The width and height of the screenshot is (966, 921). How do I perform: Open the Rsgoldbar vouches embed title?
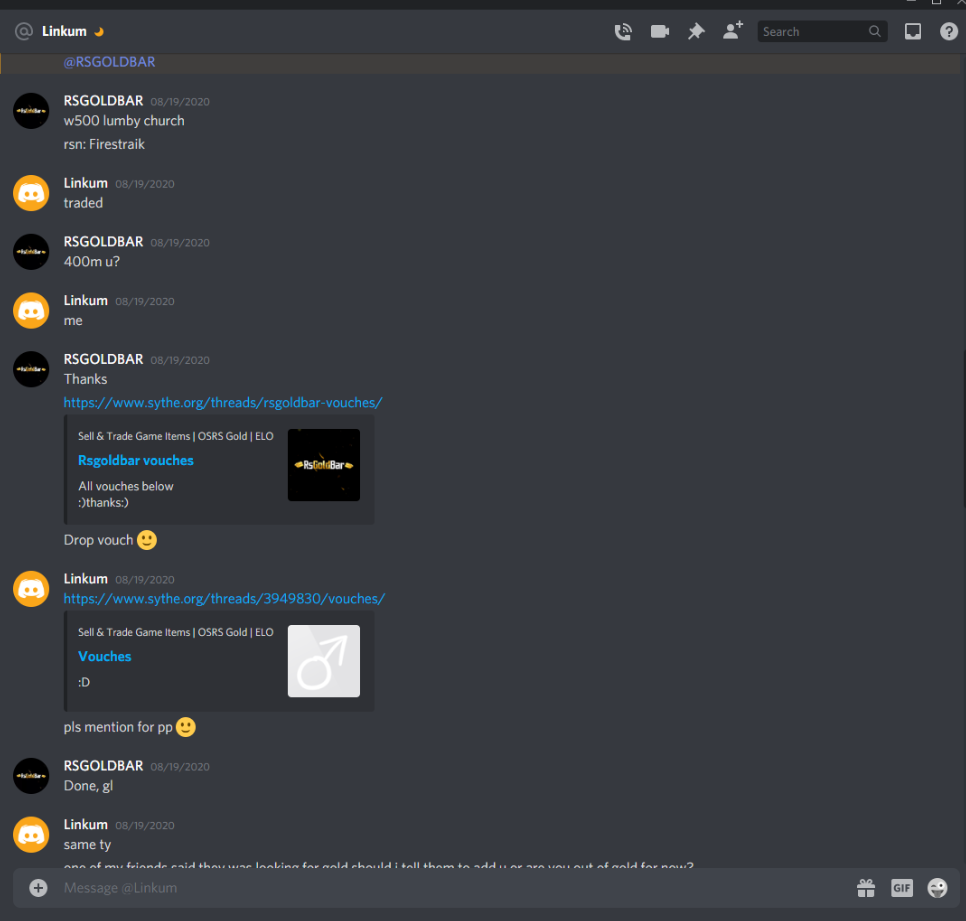[136, 460]
